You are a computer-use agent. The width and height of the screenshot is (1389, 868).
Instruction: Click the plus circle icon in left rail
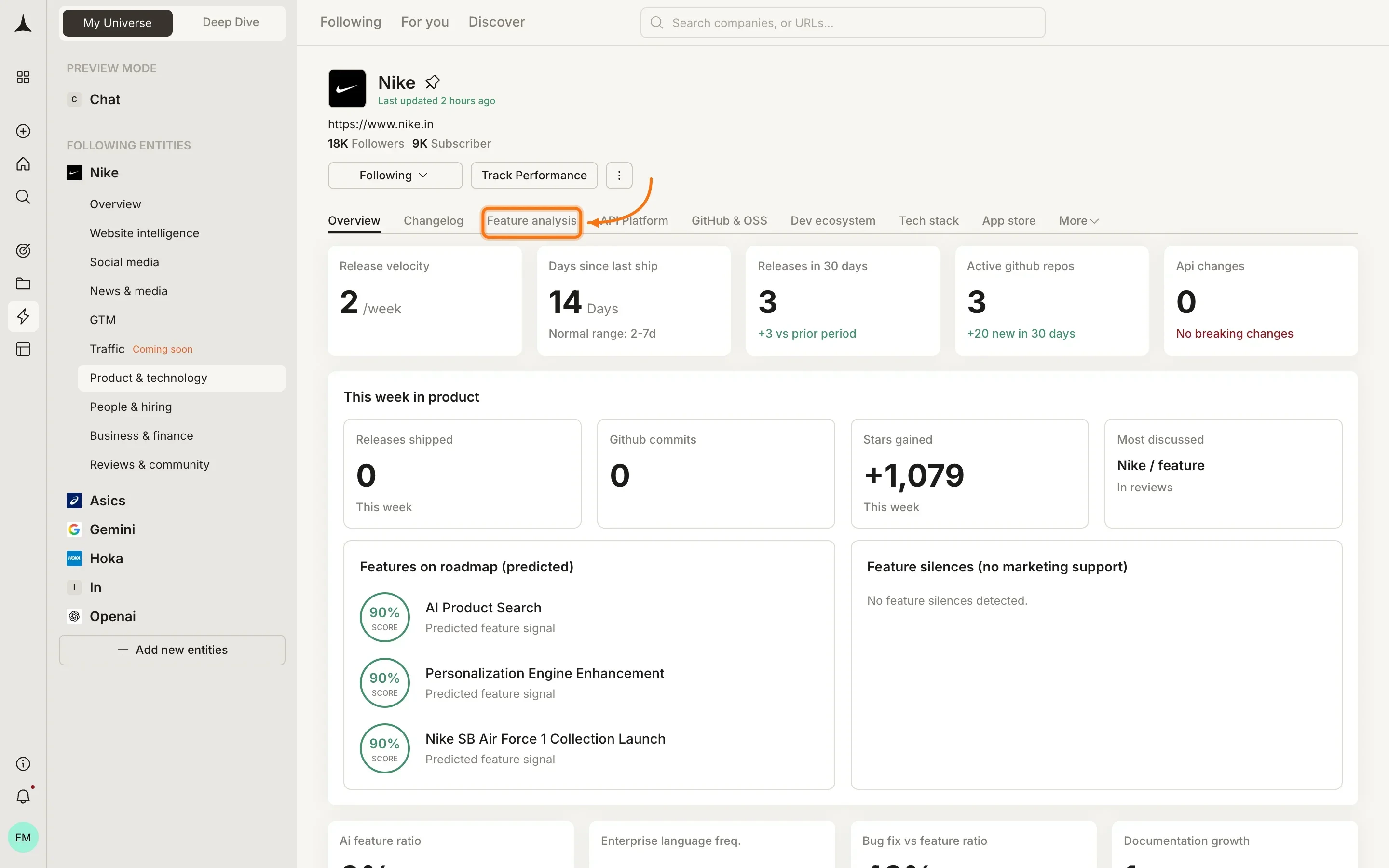click(x=23, y=131)
